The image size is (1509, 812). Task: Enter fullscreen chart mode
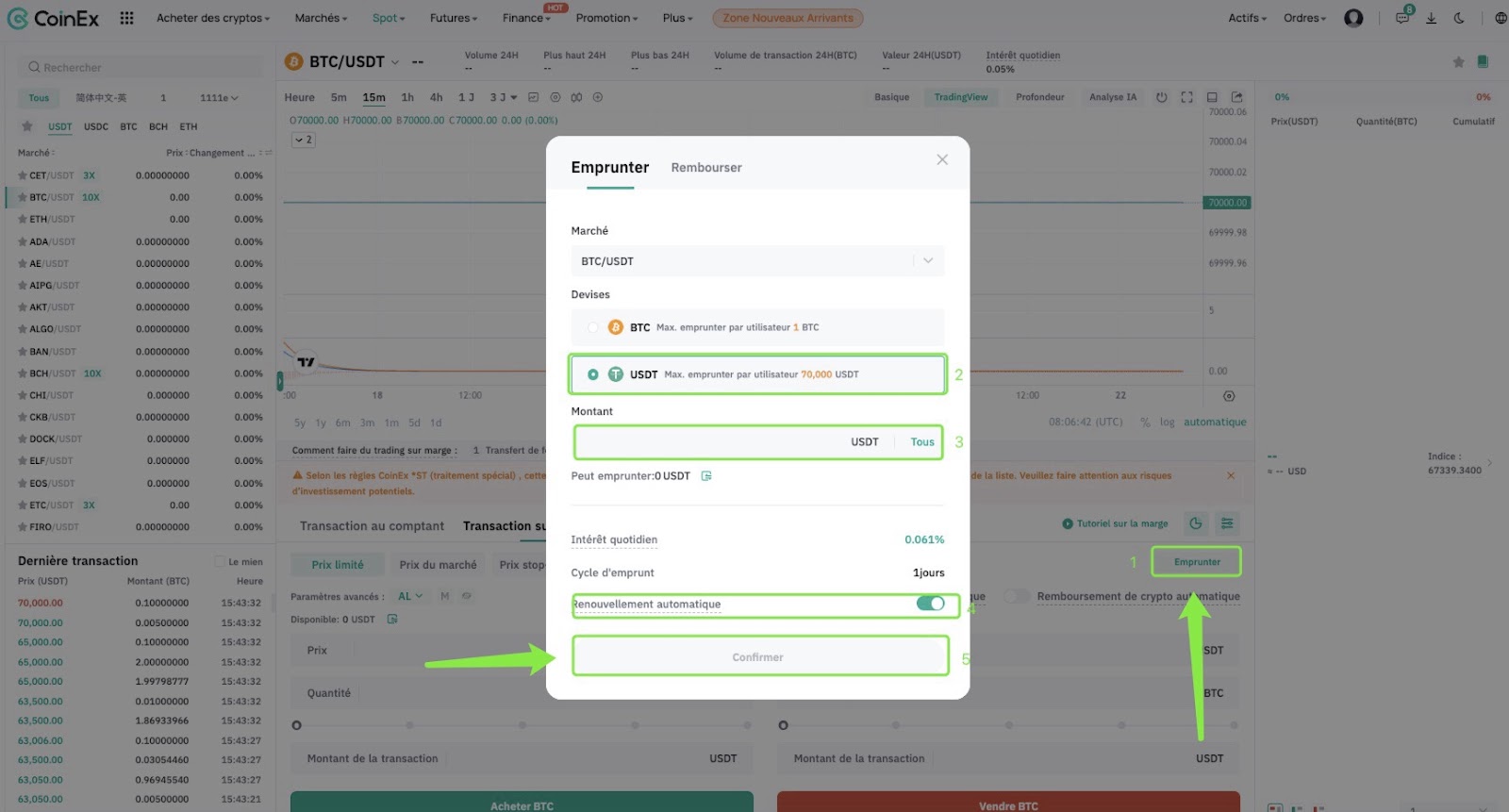(1186, 97)
